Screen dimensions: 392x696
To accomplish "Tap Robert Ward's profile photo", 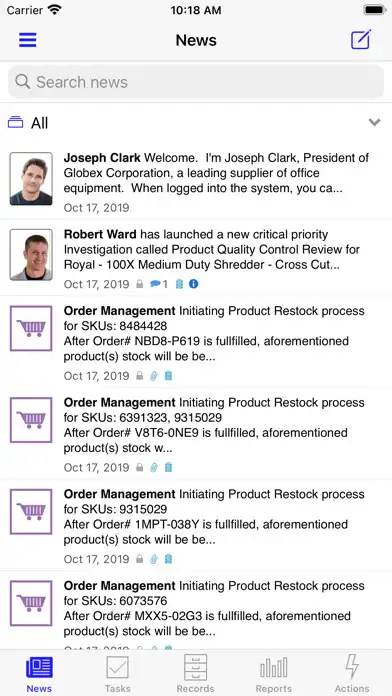I will click(x=31, y=255).
